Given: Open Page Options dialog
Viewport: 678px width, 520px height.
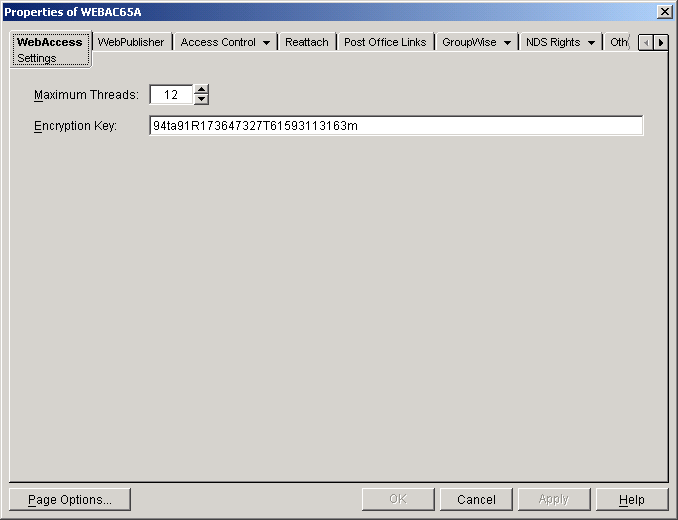Looking at the screenshot, I should point(70,500).
